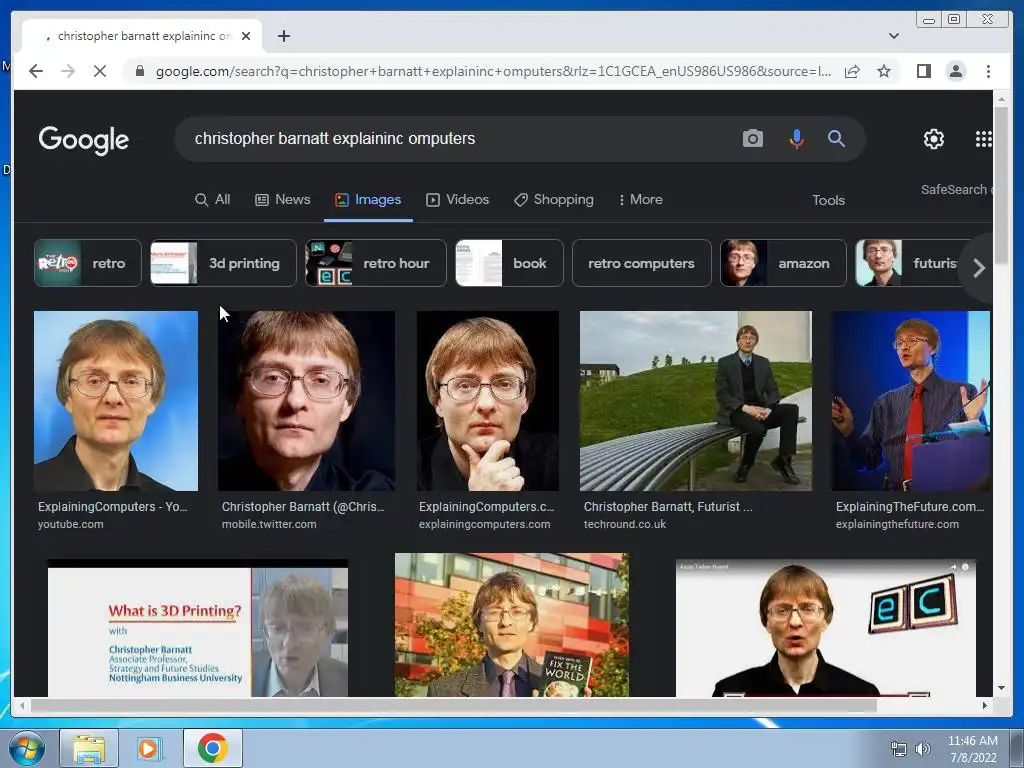Filter images by retro chip
This screenshot has height=768, width=1024.
88,263
